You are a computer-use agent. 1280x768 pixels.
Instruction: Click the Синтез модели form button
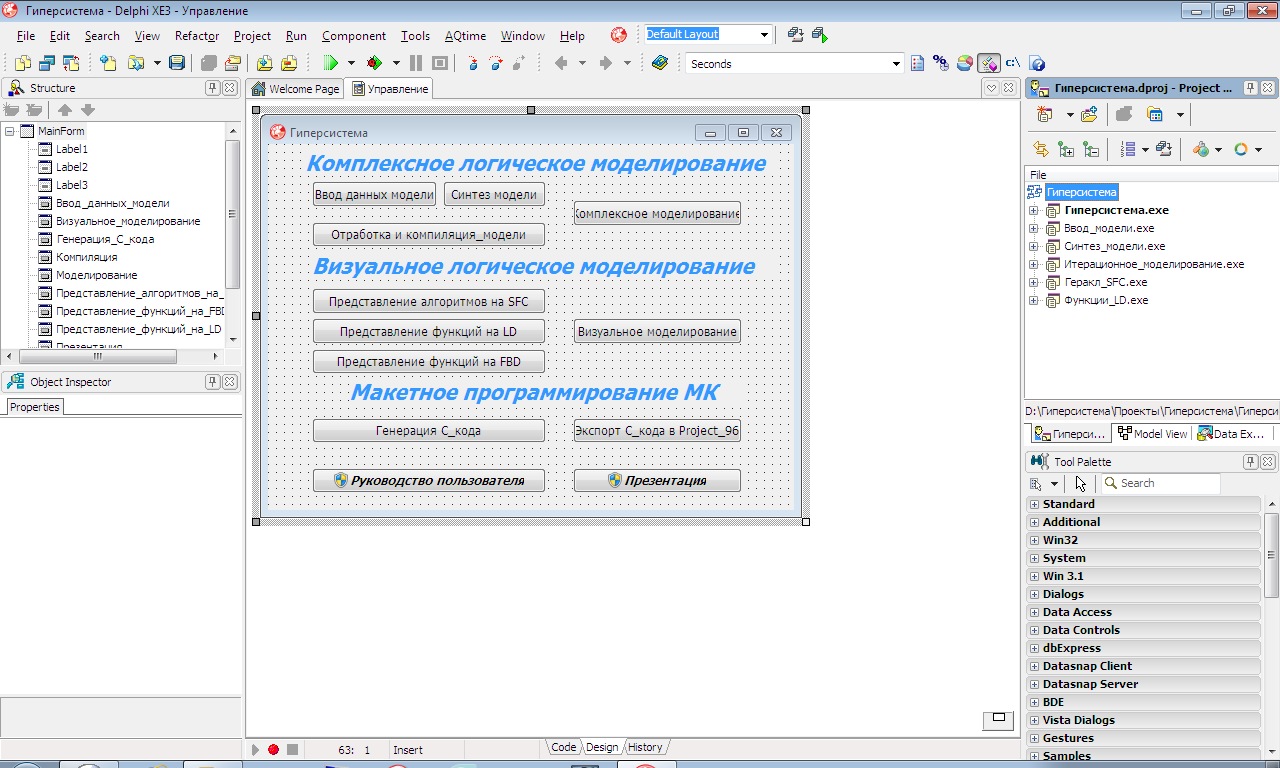pos(494,195)
